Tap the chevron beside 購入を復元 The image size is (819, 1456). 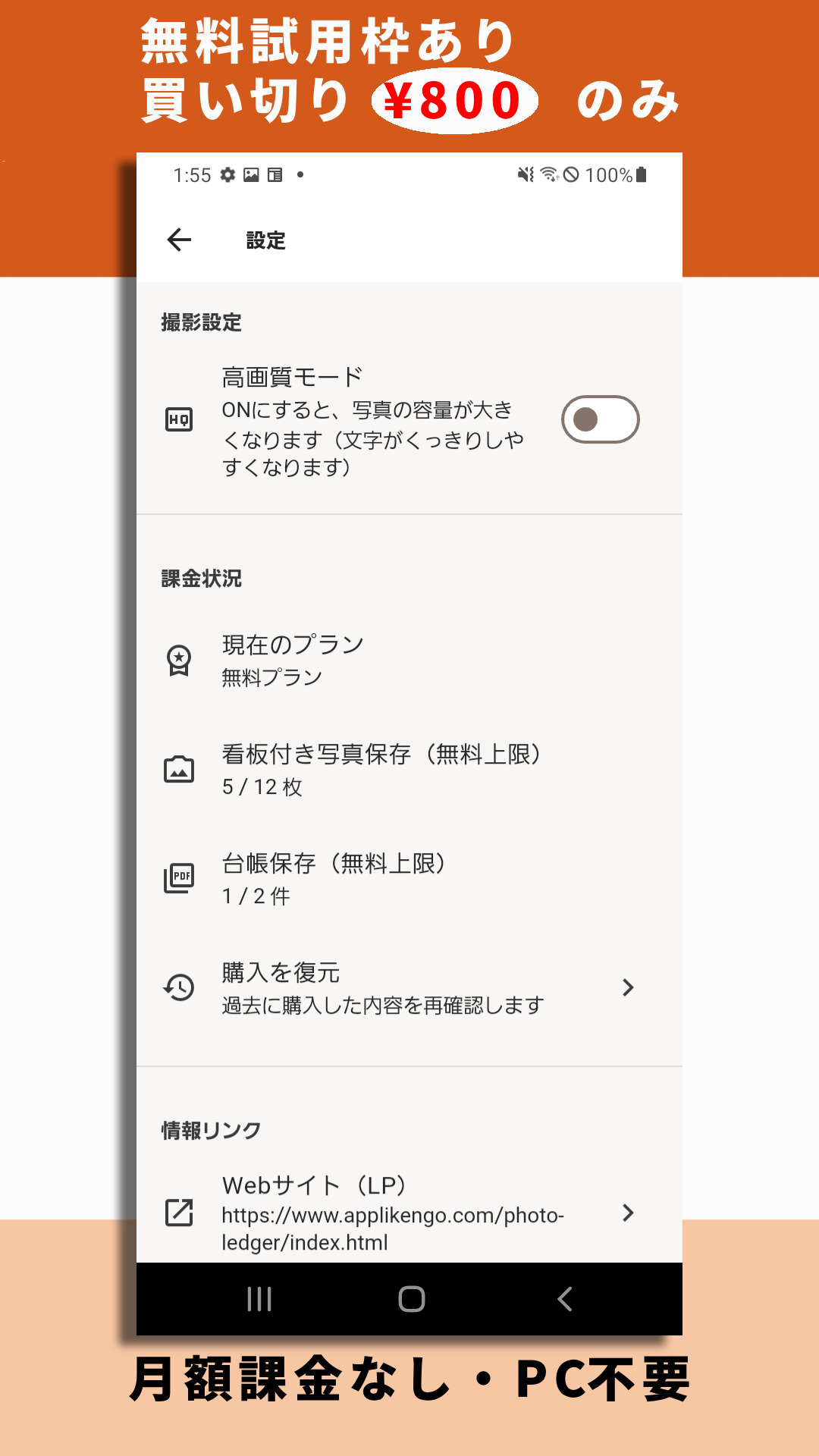coord(628,987)
